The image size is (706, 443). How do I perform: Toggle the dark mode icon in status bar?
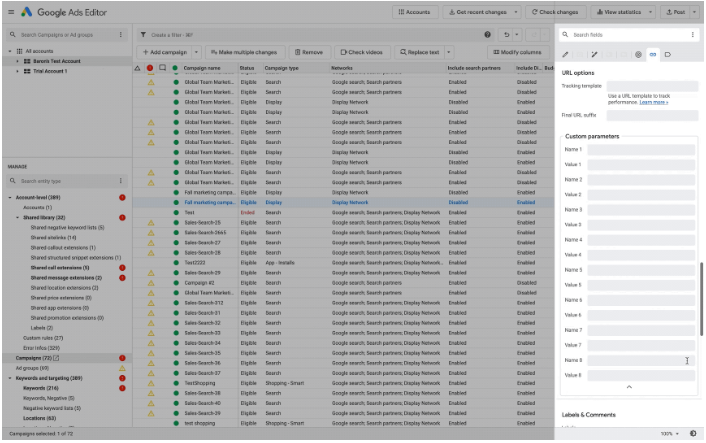pos(693,434)
